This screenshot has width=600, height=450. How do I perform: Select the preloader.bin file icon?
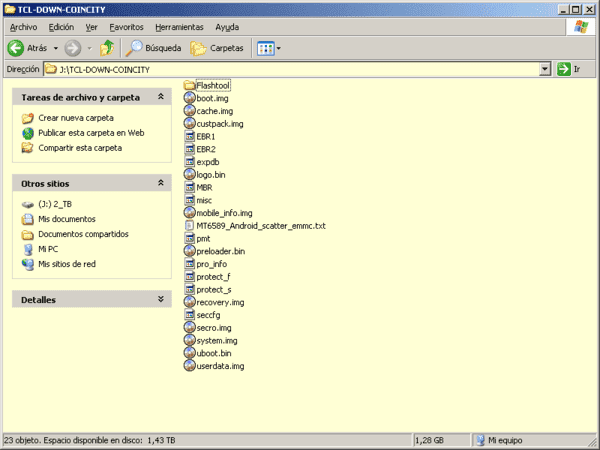(x=189, y=251)
